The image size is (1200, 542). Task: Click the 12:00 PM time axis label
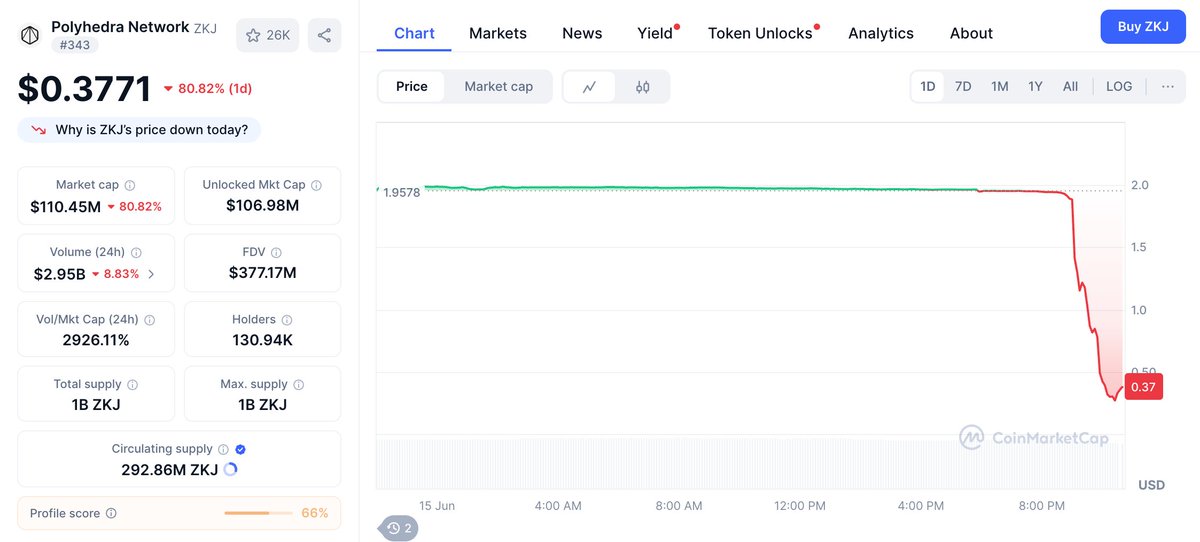coord(800,506)
